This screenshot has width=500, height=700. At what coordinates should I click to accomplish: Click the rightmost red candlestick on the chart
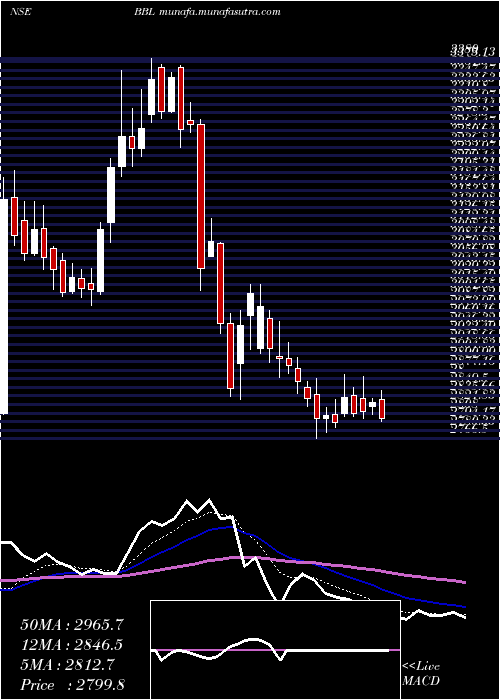pos(382,409)
